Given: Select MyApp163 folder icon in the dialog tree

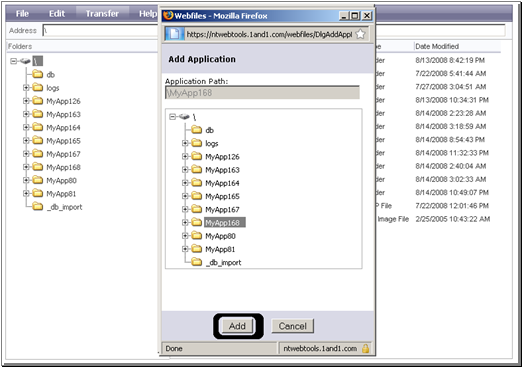Looking at the screenshot, I should coord(197,169).
